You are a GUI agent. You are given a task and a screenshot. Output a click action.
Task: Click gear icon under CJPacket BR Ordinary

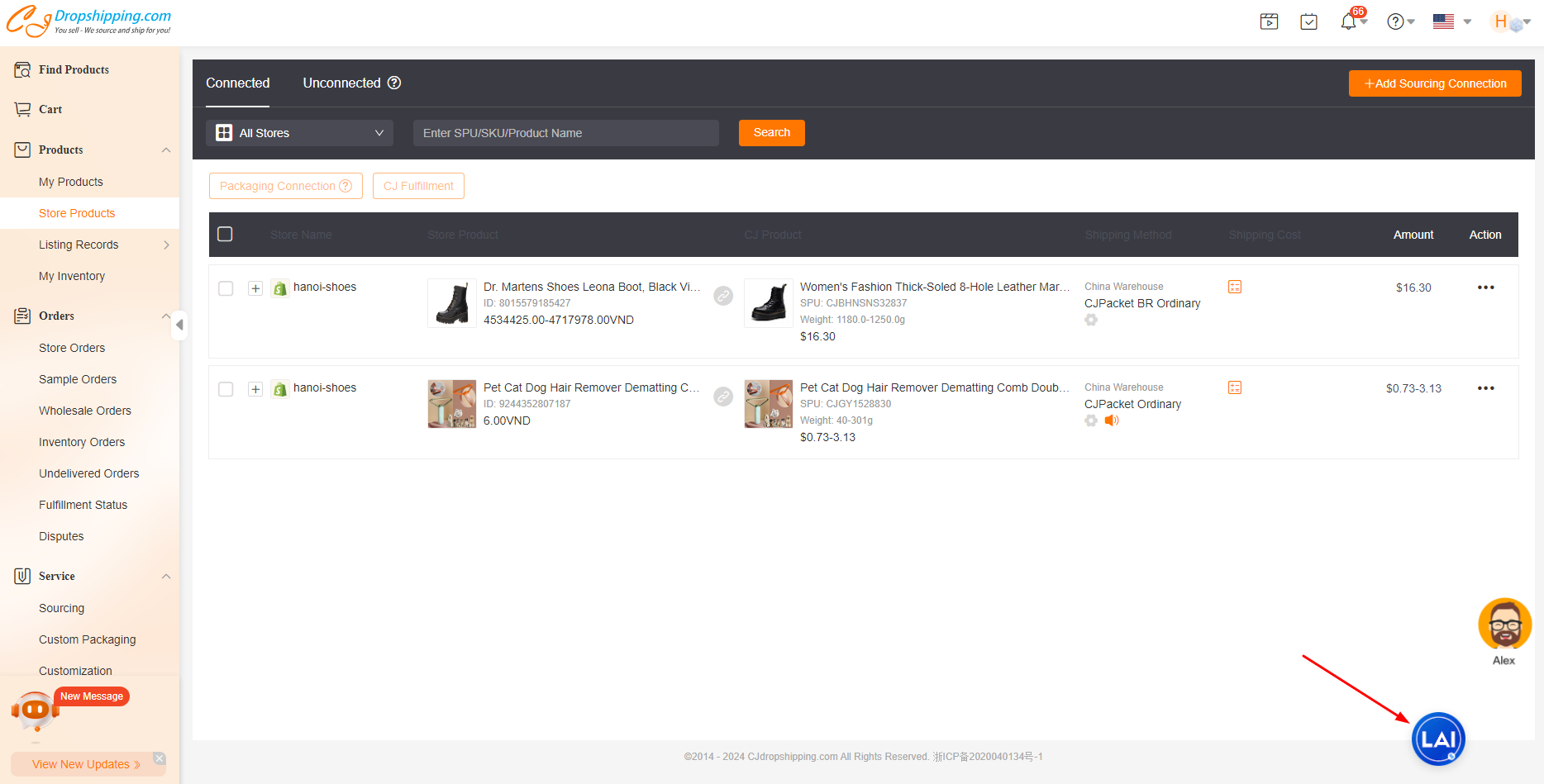[x=1091, y=320]
